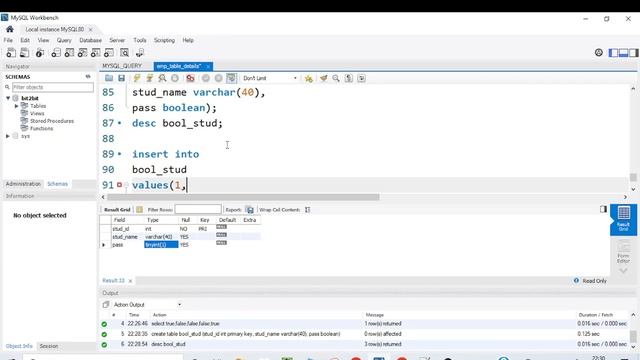Close the emp_table_details tab
The height and width of the screenshot is (360, 640).
coord(208,66)
